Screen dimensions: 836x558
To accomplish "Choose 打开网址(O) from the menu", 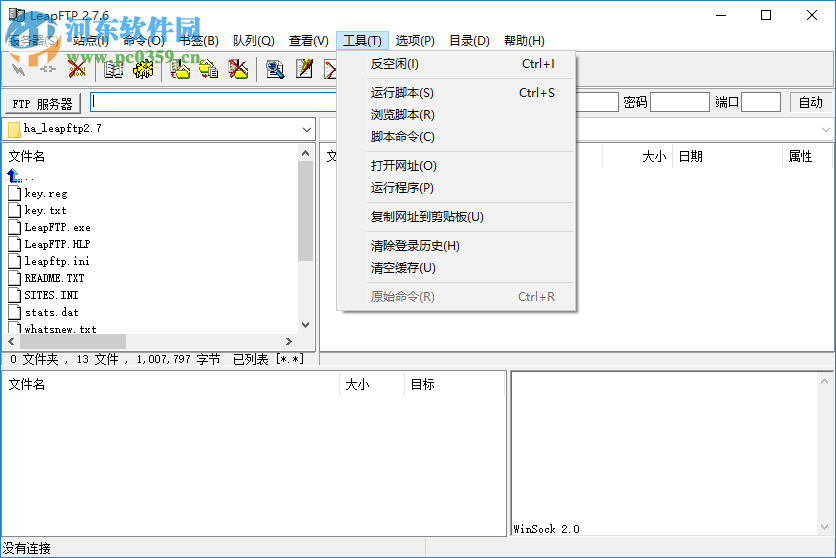I will point(456,166).
